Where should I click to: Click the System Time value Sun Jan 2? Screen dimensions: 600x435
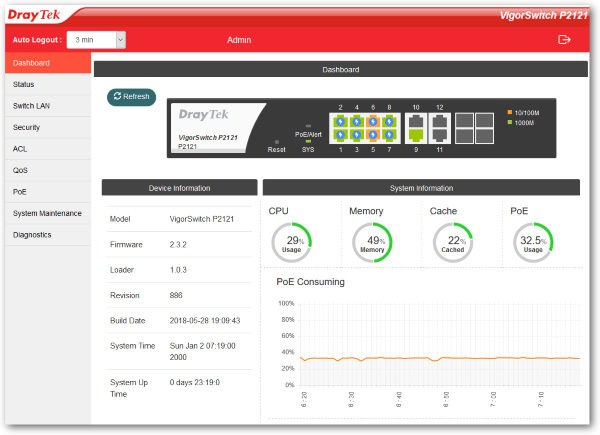[202, 351]
